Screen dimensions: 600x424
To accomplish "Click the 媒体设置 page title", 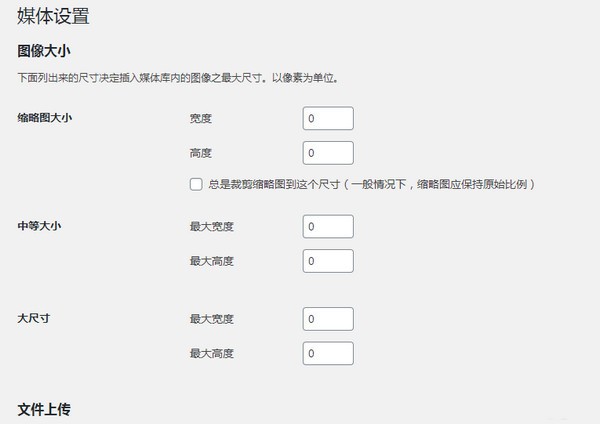I will 53,16.
